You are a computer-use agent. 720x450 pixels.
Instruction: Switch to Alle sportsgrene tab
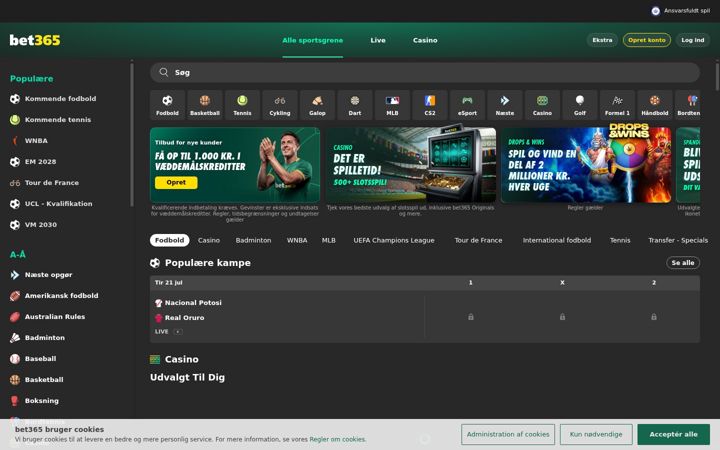pyautogui.click(x=313, y=40)
